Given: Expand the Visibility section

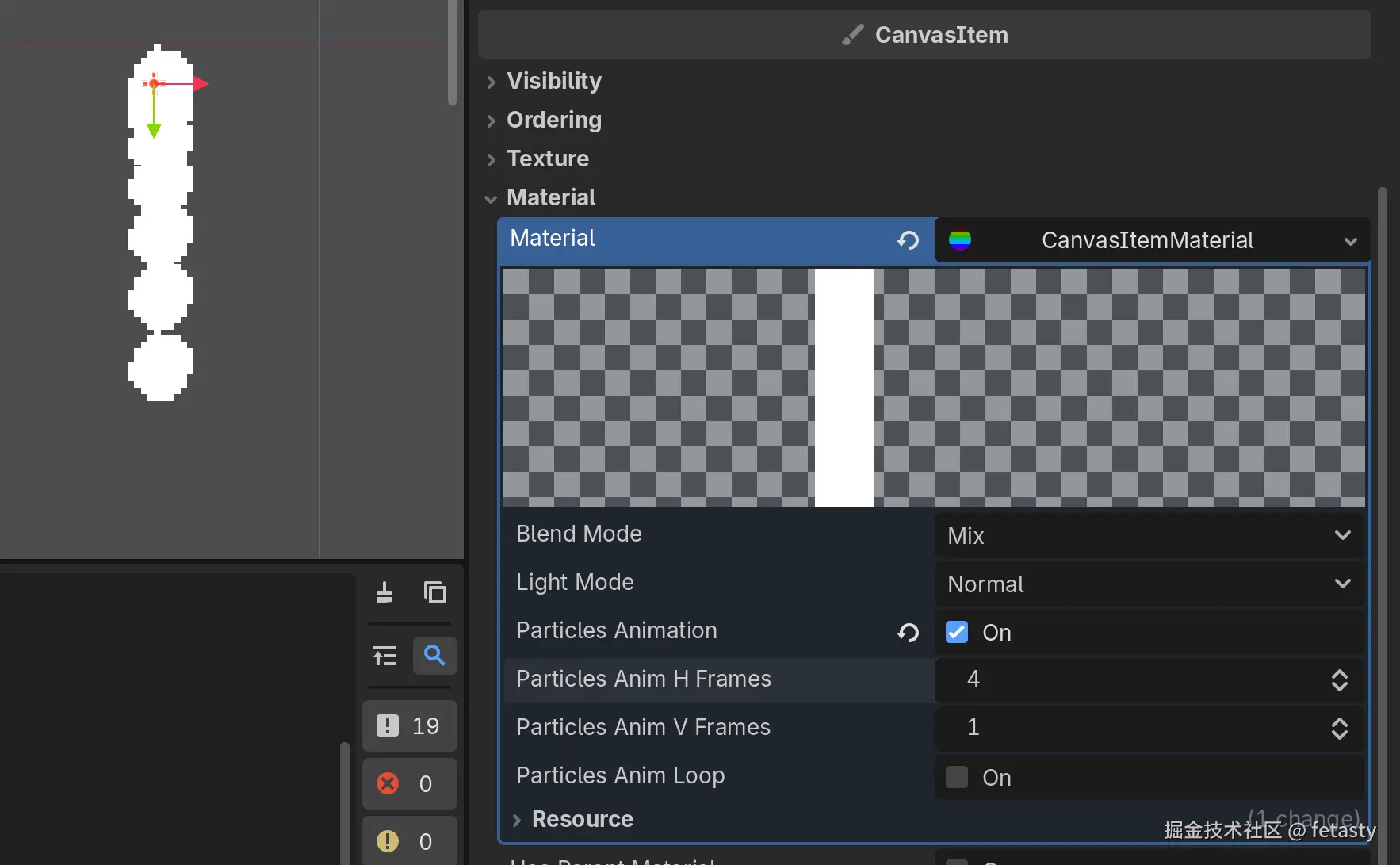Looking at the screenshot, I should pyautogui.click(x=554, y=81).
